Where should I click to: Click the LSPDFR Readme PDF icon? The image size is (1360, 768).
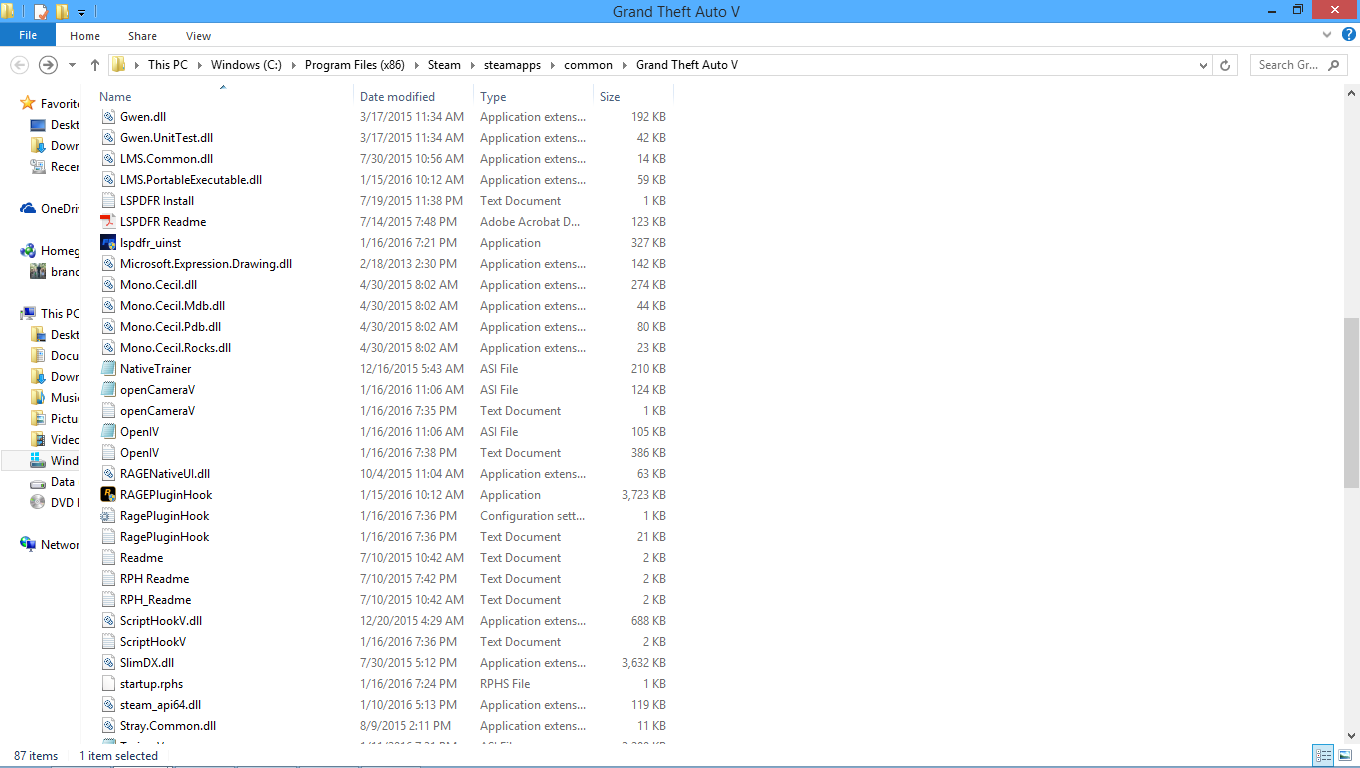point(109,222)
